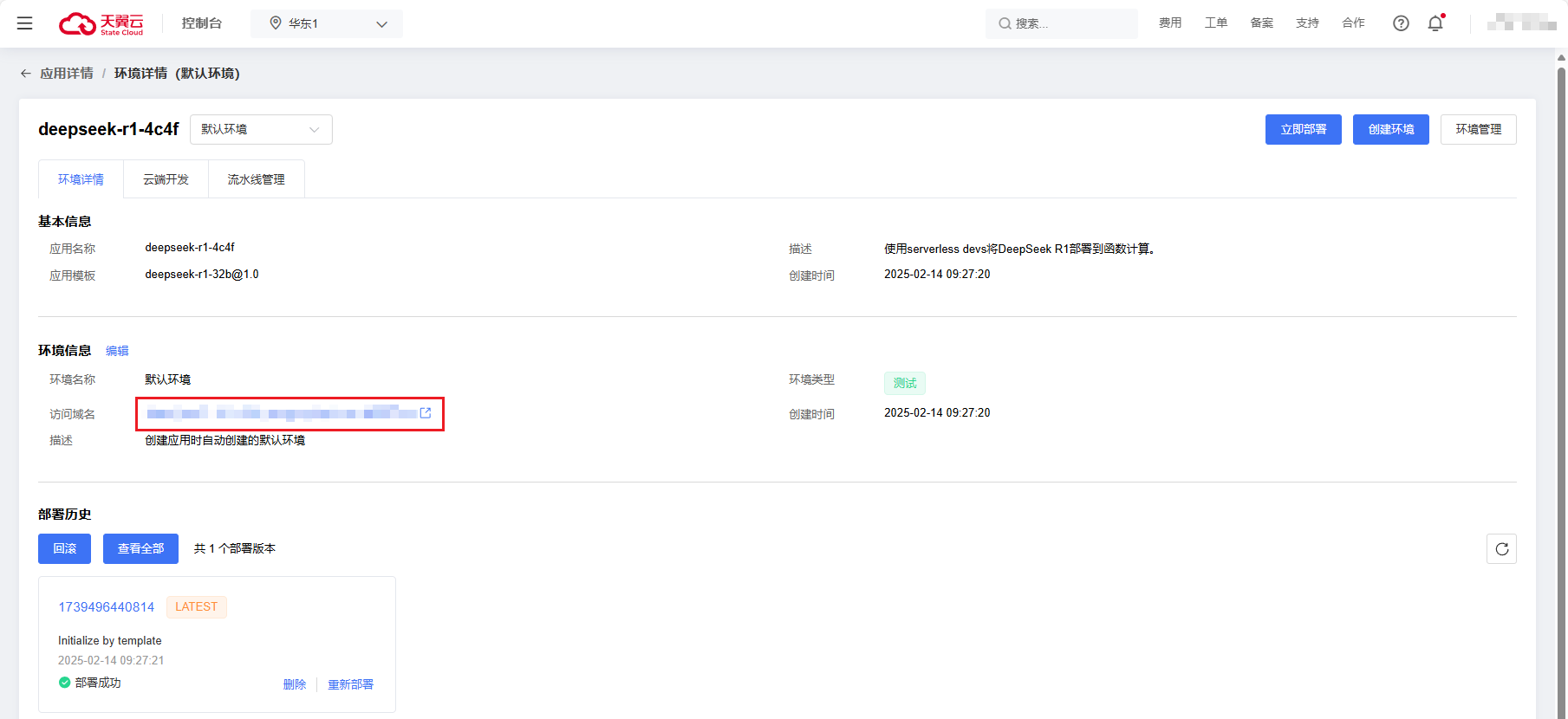Viewport: 1568px width, 719px height.
Task: Open the 合作 menu item
Action: click(1353, 23)
